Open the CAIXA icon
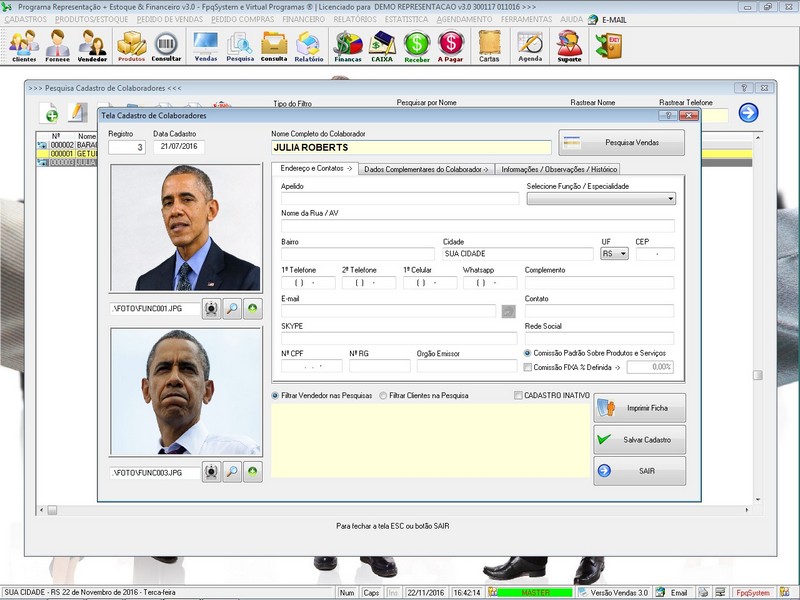 (x=382, y=46)
